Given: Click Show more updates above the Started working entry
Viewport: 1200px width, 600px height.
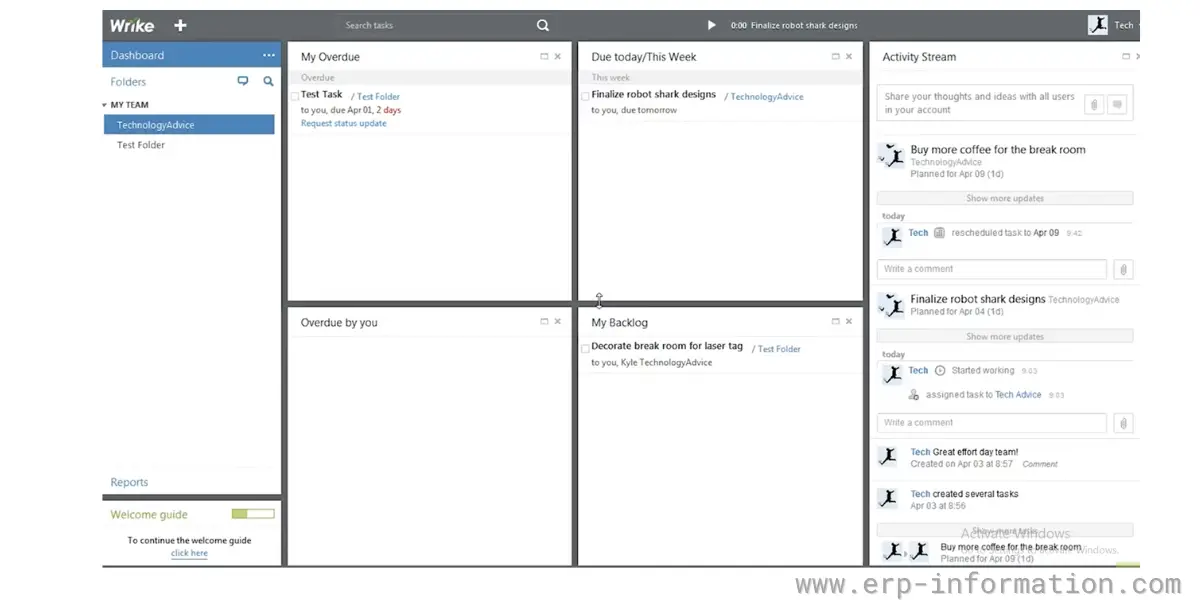Looking at the screenshot, I should point(1005,337).
